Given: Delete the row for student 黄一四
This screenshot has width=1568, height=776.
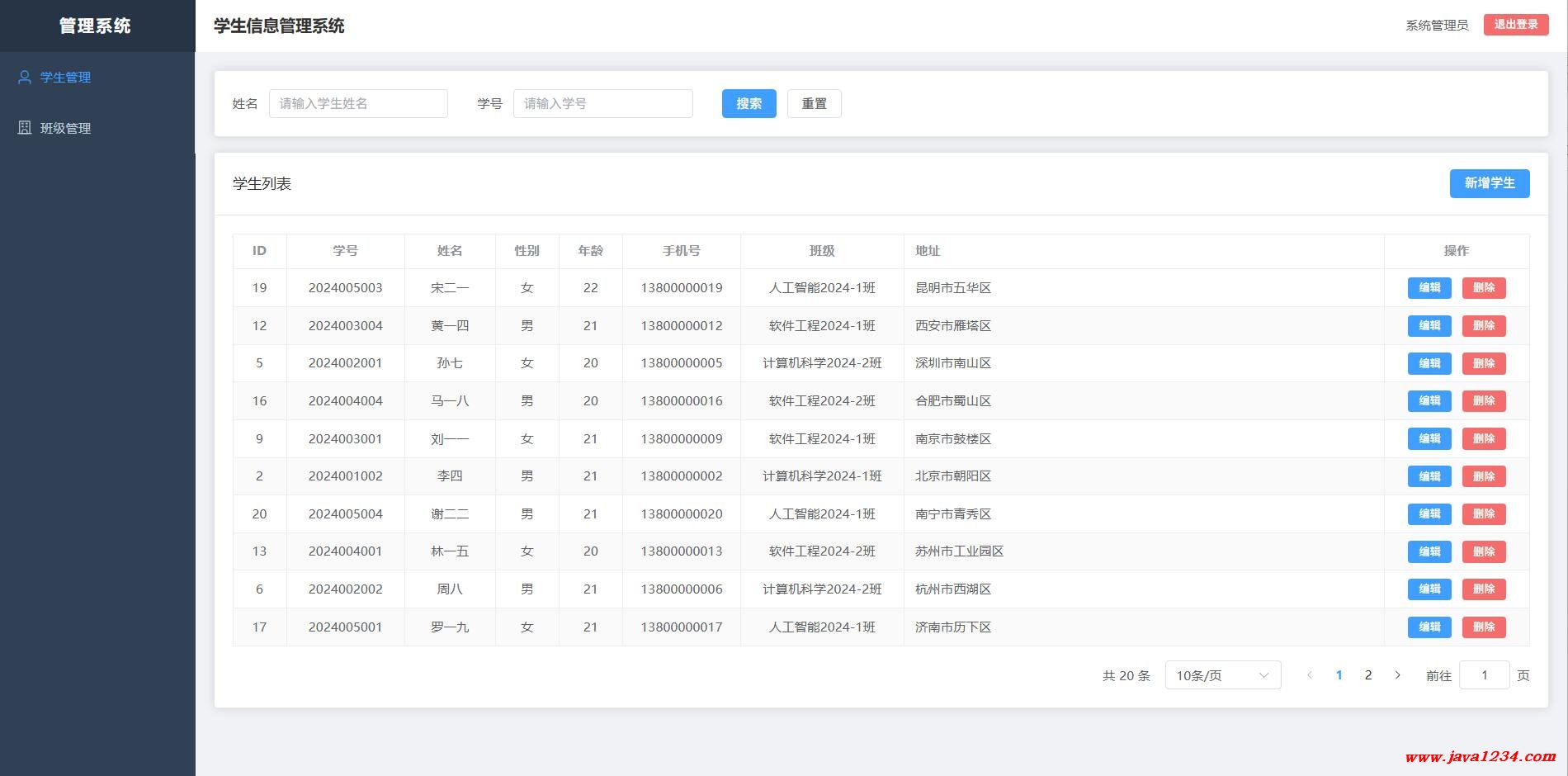Looking at the screenshot, I should click(1483, 325).
